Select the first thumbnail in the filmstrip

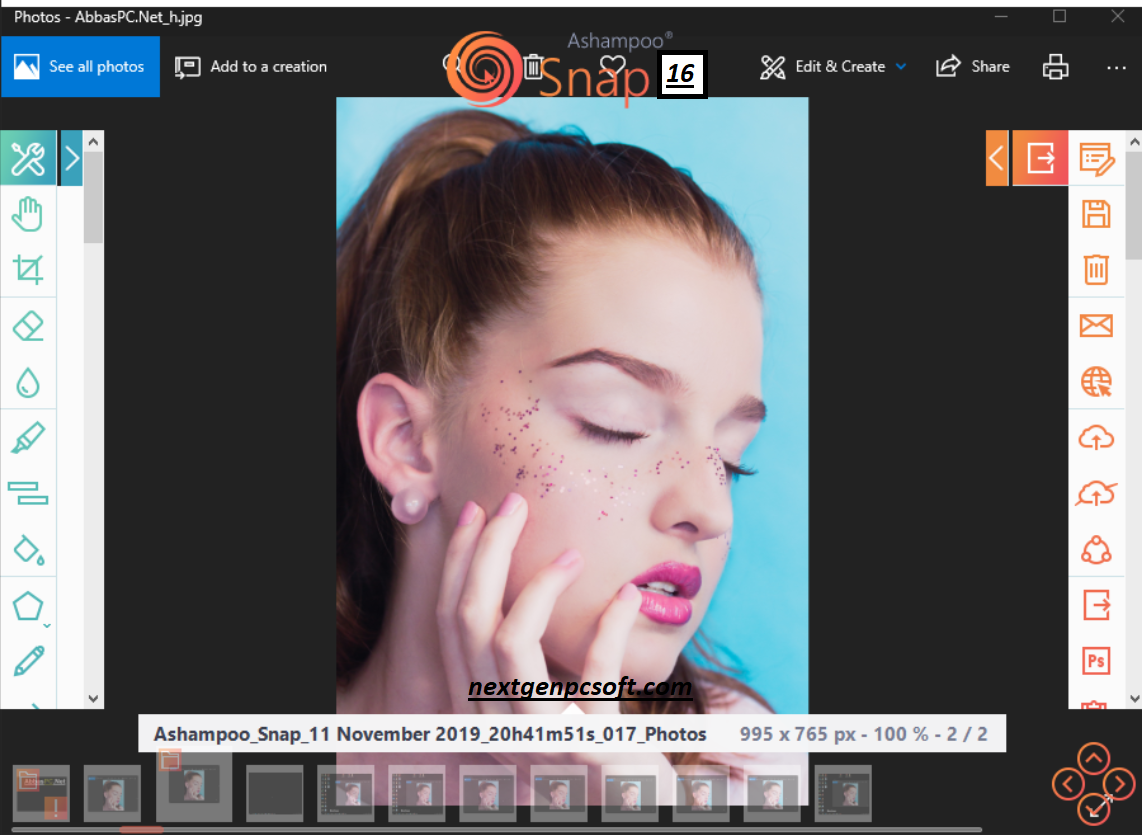coord(41,793)
